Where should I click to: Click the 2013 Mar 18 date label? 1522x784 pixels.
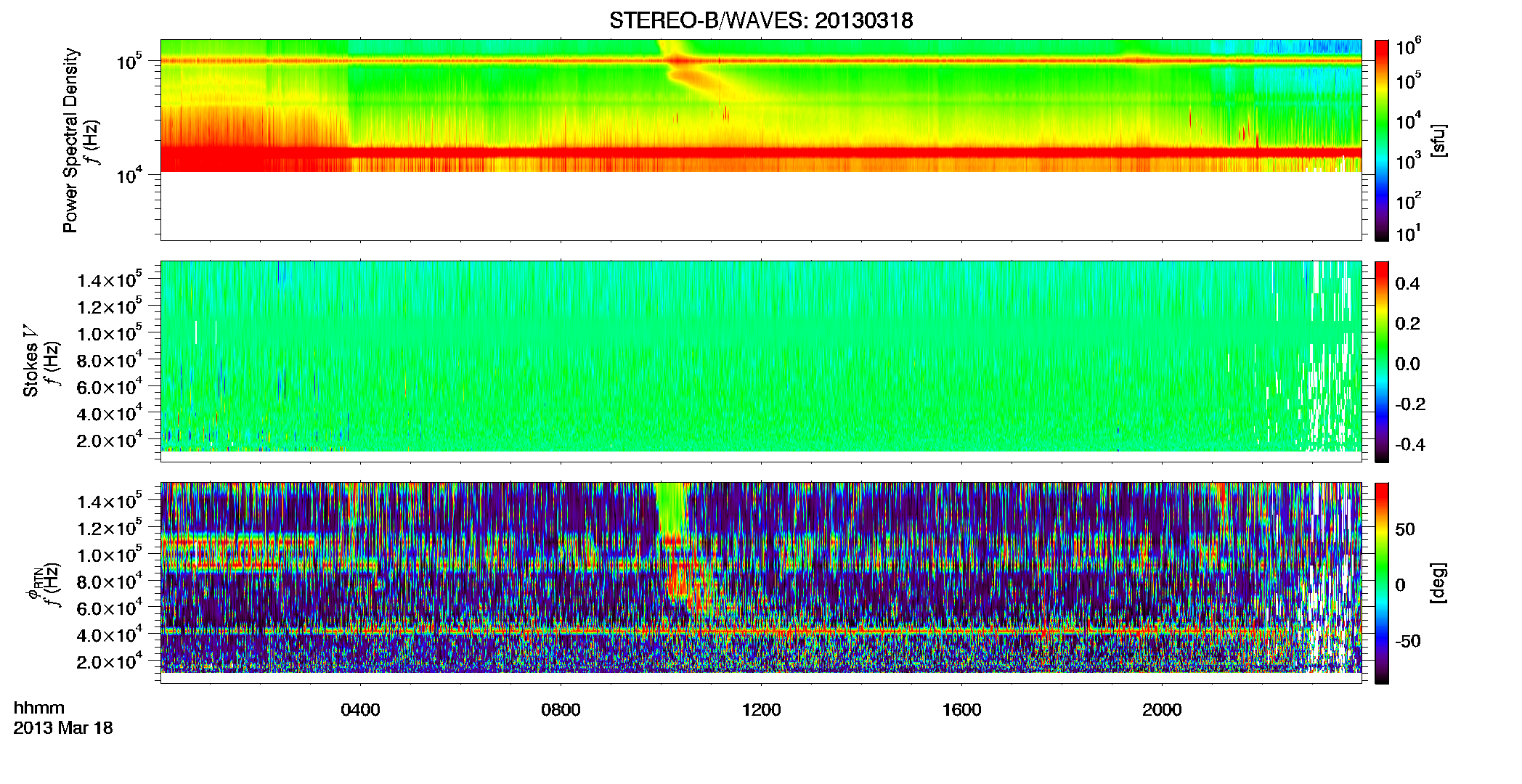coord(63,728)
